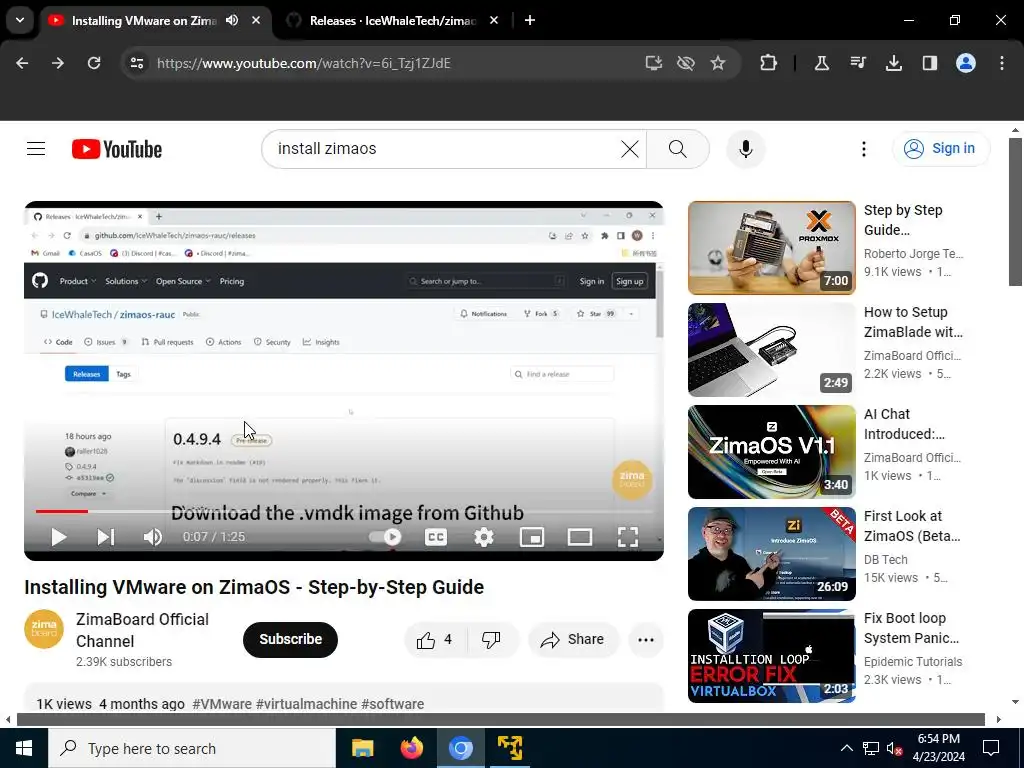Click taskbar 'Type here to search' box
Screen dimensions: 1024x768
tap(192, 748)
